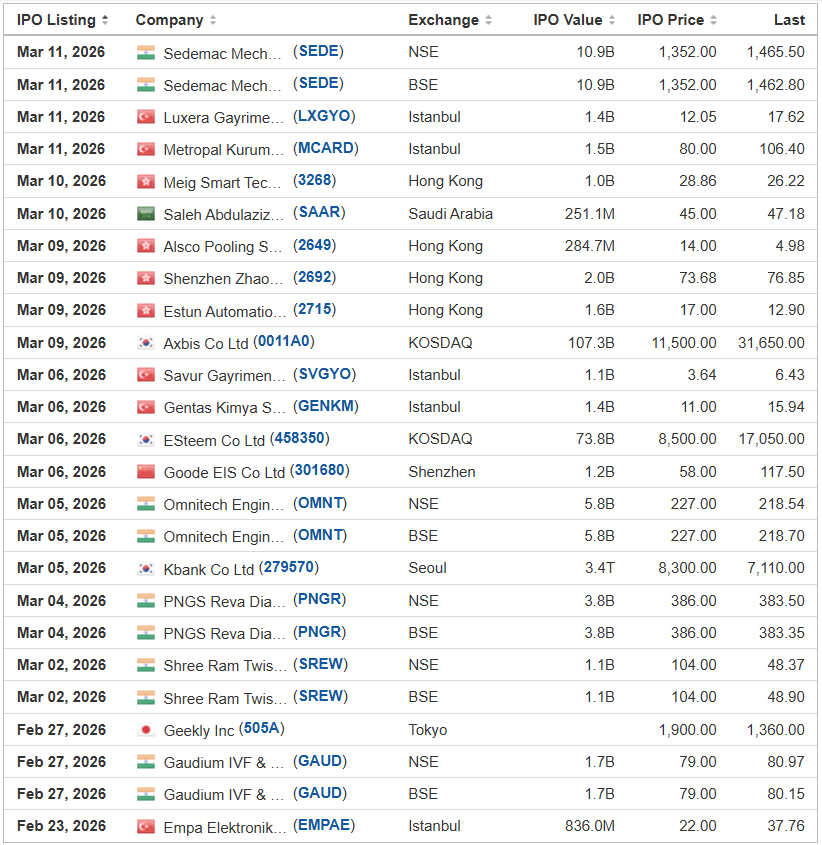The height and width of the screenshot is (845, 822).
Task: Click Japan flag beside Geekly Inc
Action: click(146, 730)
